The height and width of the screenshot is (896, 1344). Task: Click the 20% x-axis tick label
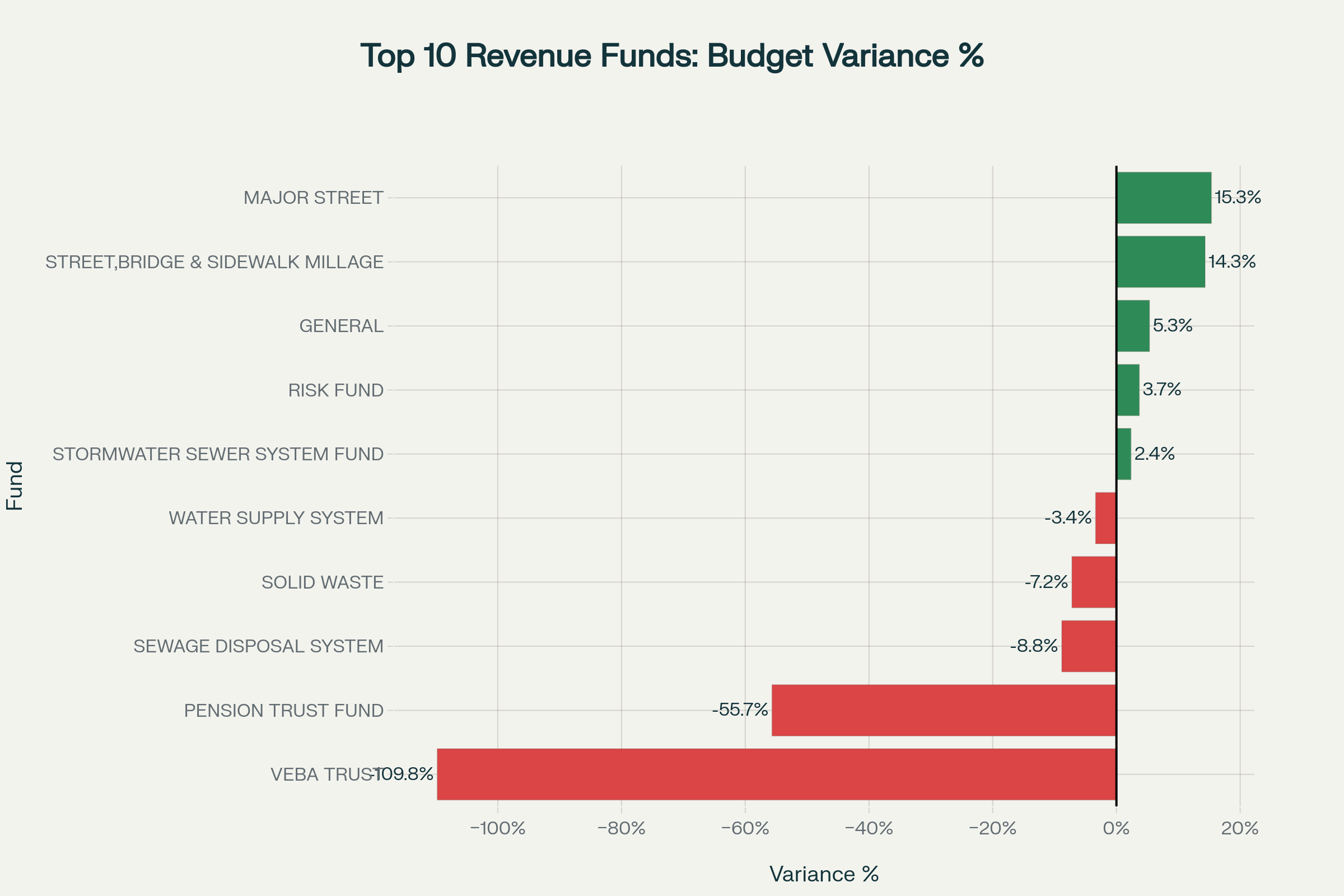(1239, 828)
